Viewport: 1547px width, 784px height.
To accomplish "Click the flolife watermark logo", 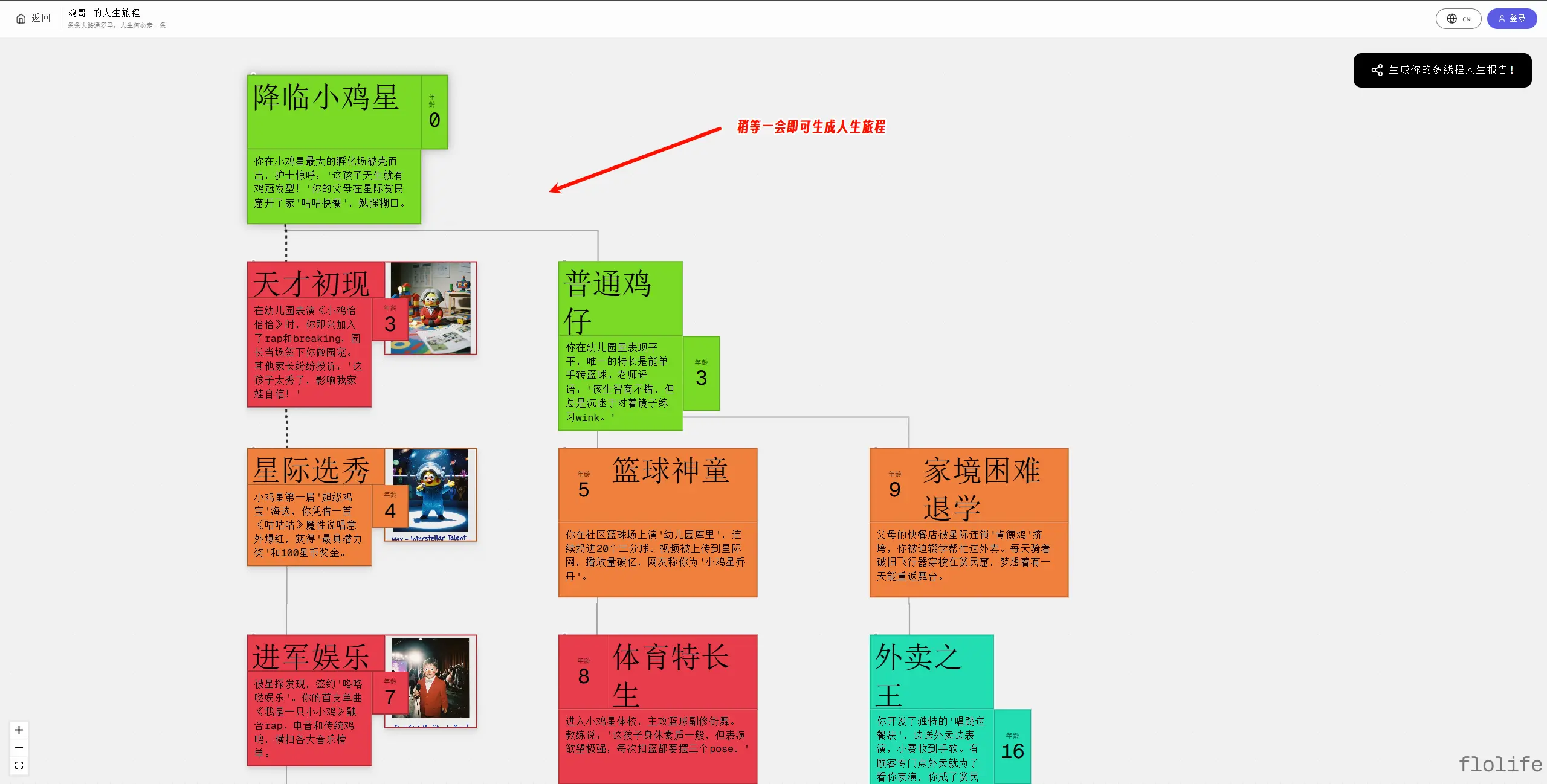I will [1500, 764].
